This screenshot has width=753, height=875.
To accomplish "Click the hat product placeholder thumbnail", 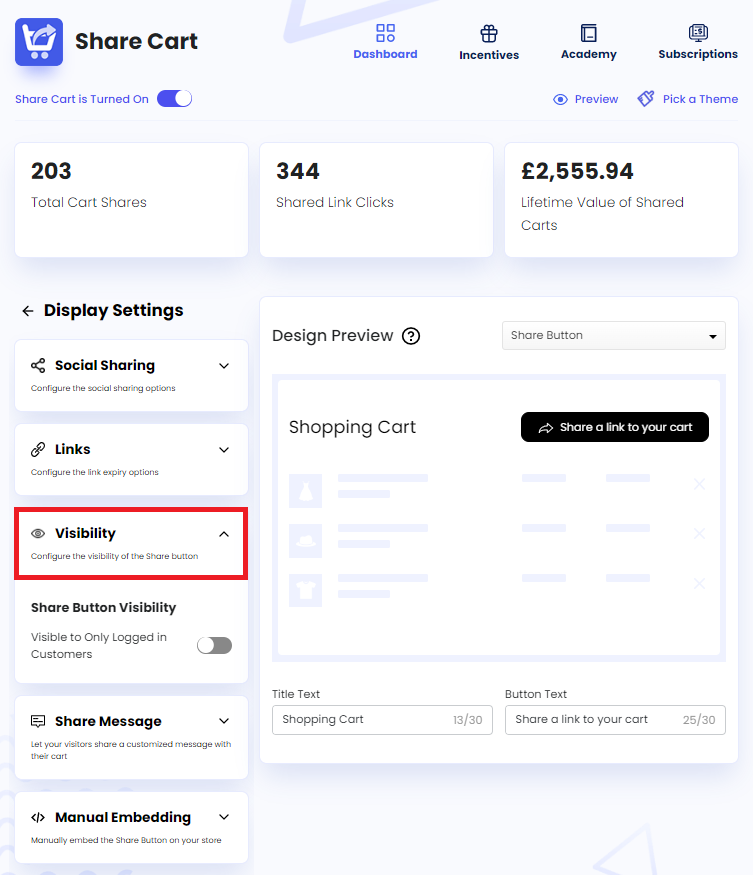I will point(305,541).
